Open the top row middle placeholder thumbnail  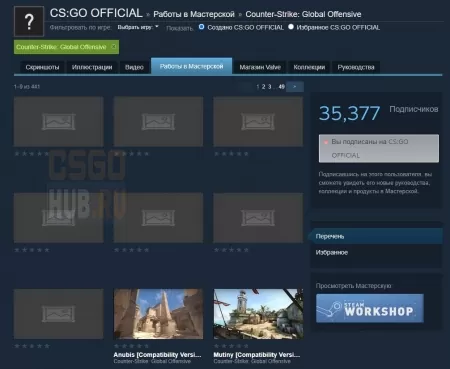coord(158,122)
